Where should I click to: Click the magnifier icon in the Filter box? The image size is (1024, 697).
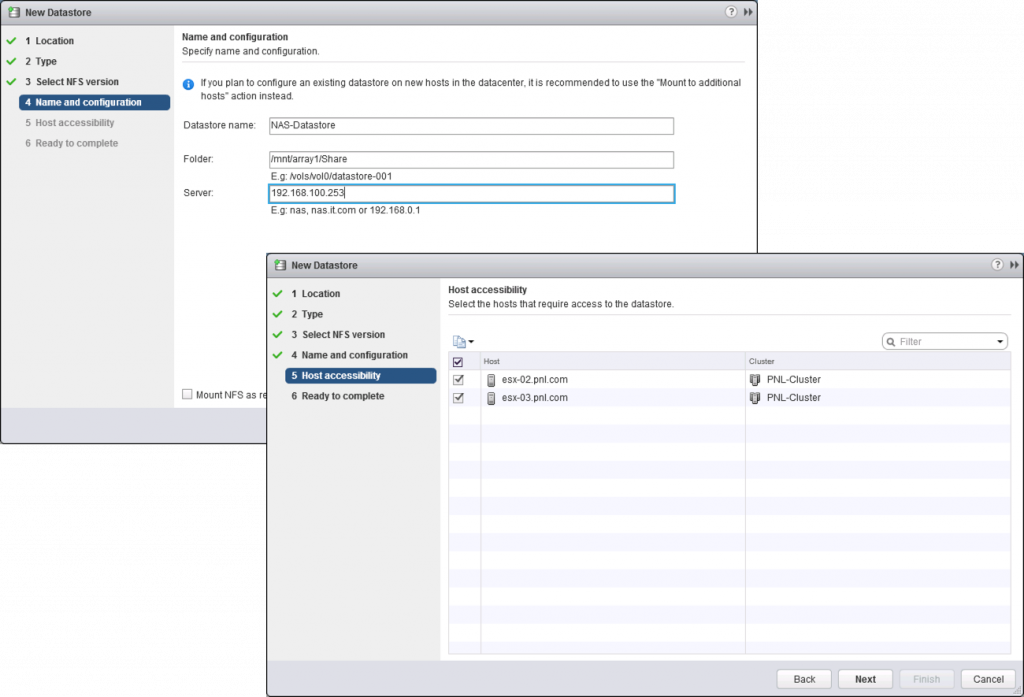[893, 341]
